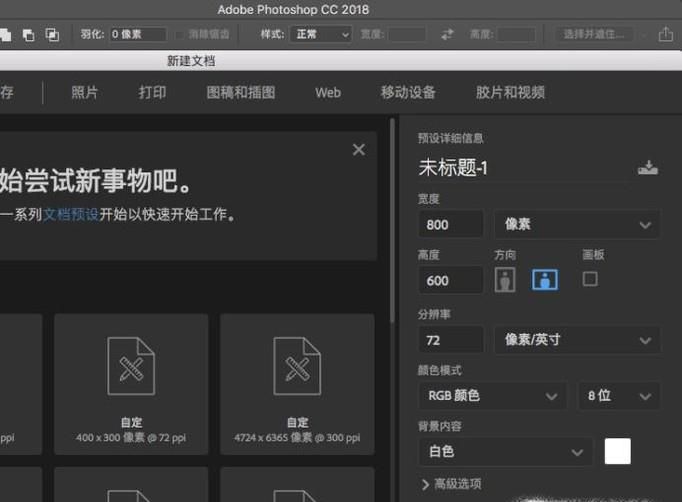Switch to the 胶片和视频 tab

510,92
